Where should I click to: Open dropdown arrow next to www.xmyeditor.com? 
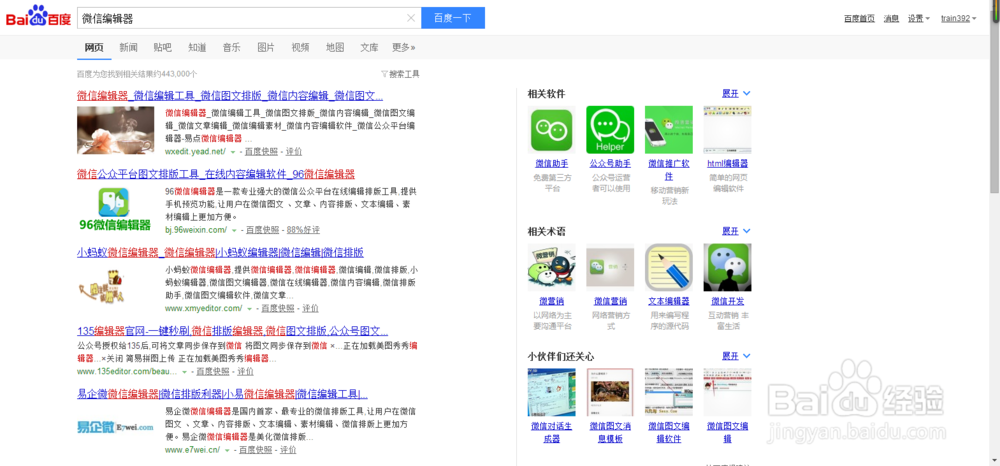pos(249,309)
